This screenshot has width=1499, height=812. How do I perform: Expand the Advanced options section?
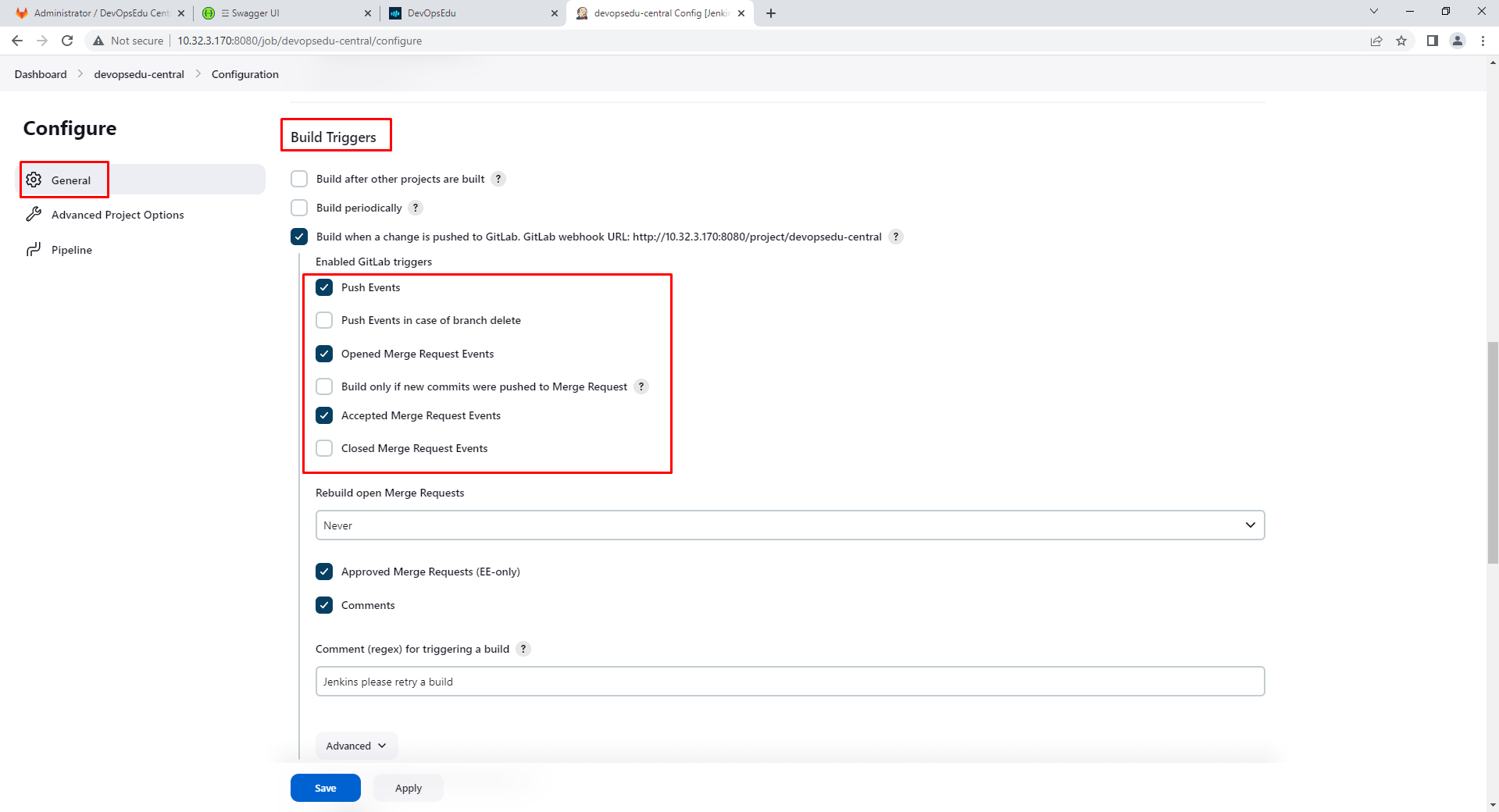(356, 746)
